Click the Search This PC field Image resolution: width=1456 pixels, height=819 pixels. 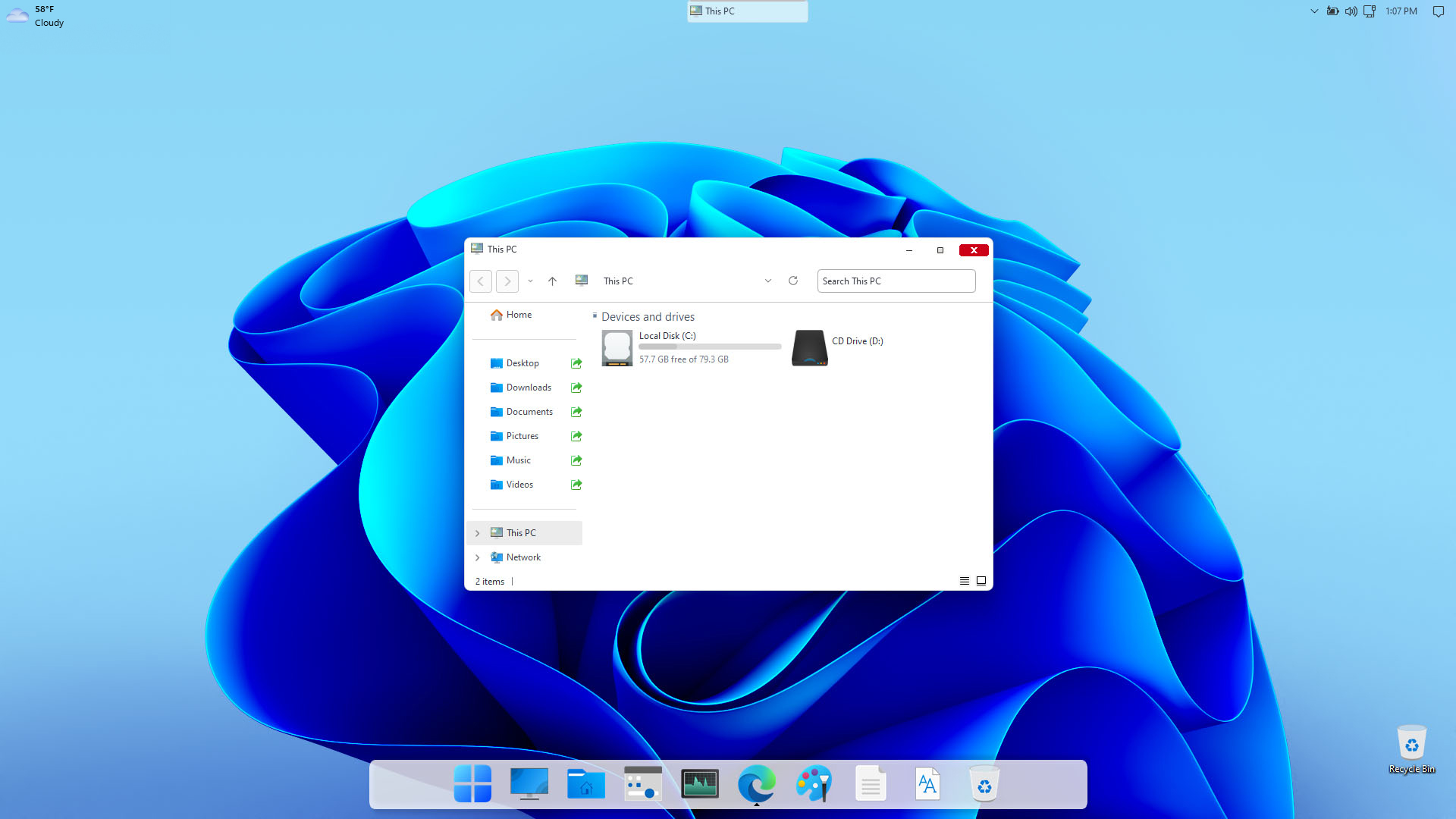click(x=896, y=281)
